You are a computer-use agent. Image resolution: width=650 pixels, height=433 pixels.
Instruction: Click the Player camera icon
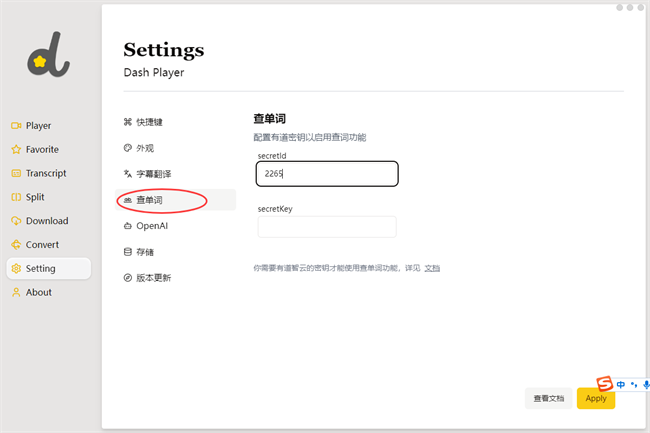(x=16, y=126)
